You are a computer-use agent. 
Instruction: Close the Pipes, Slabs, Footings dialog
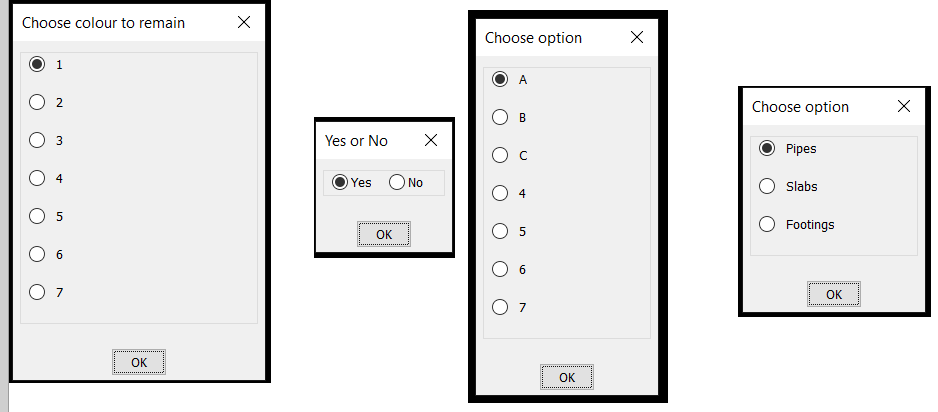(x=904, y=106)
